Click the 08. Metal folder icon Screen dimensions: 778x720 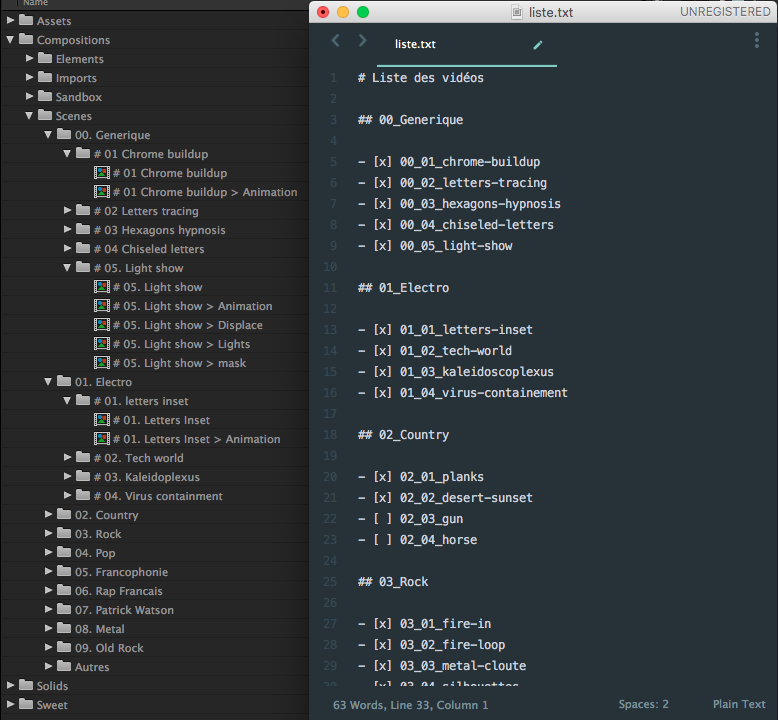(64, 628)
